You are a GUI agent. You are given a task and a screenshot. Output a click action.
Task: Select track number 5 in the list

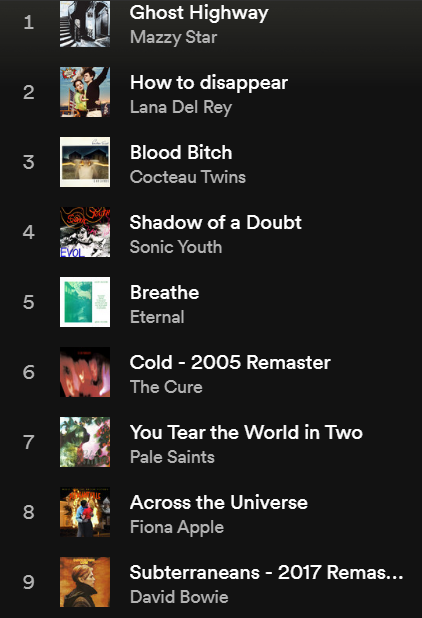point(28,302)
